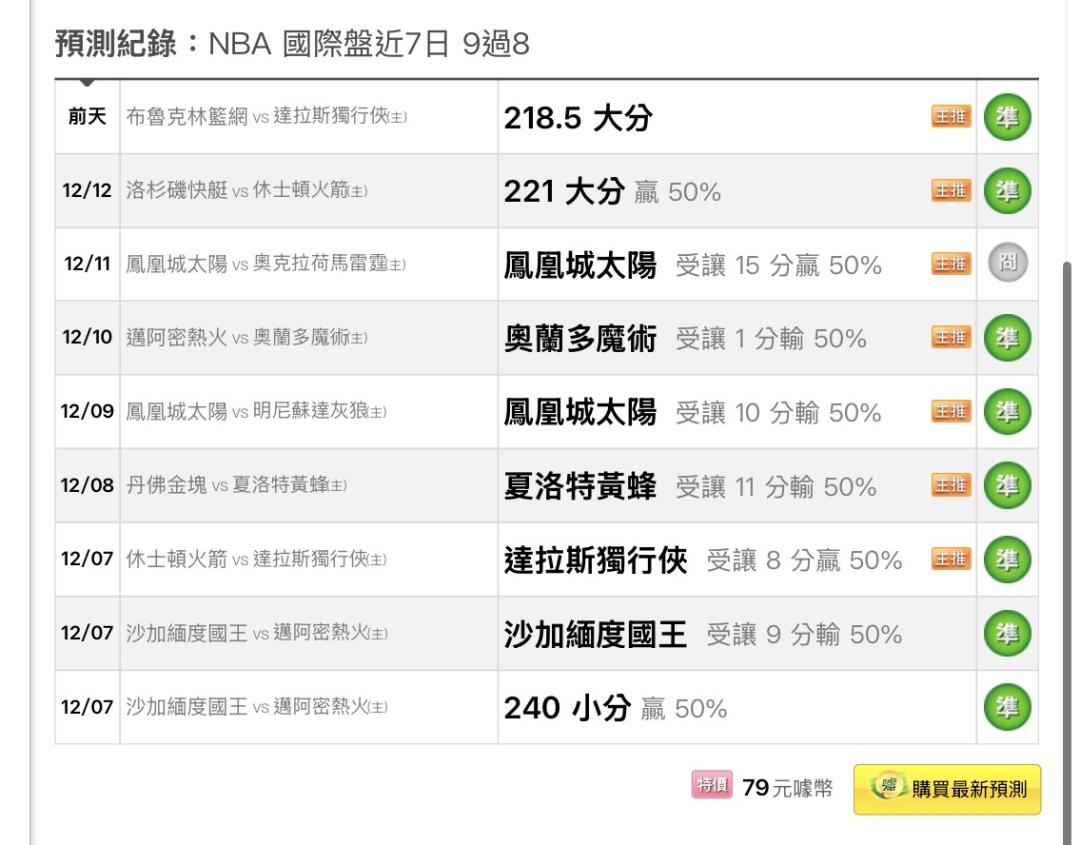This screenshot has width=1080, height=845.
Task: Click the 購買最新預測 button
Action: 946,789
